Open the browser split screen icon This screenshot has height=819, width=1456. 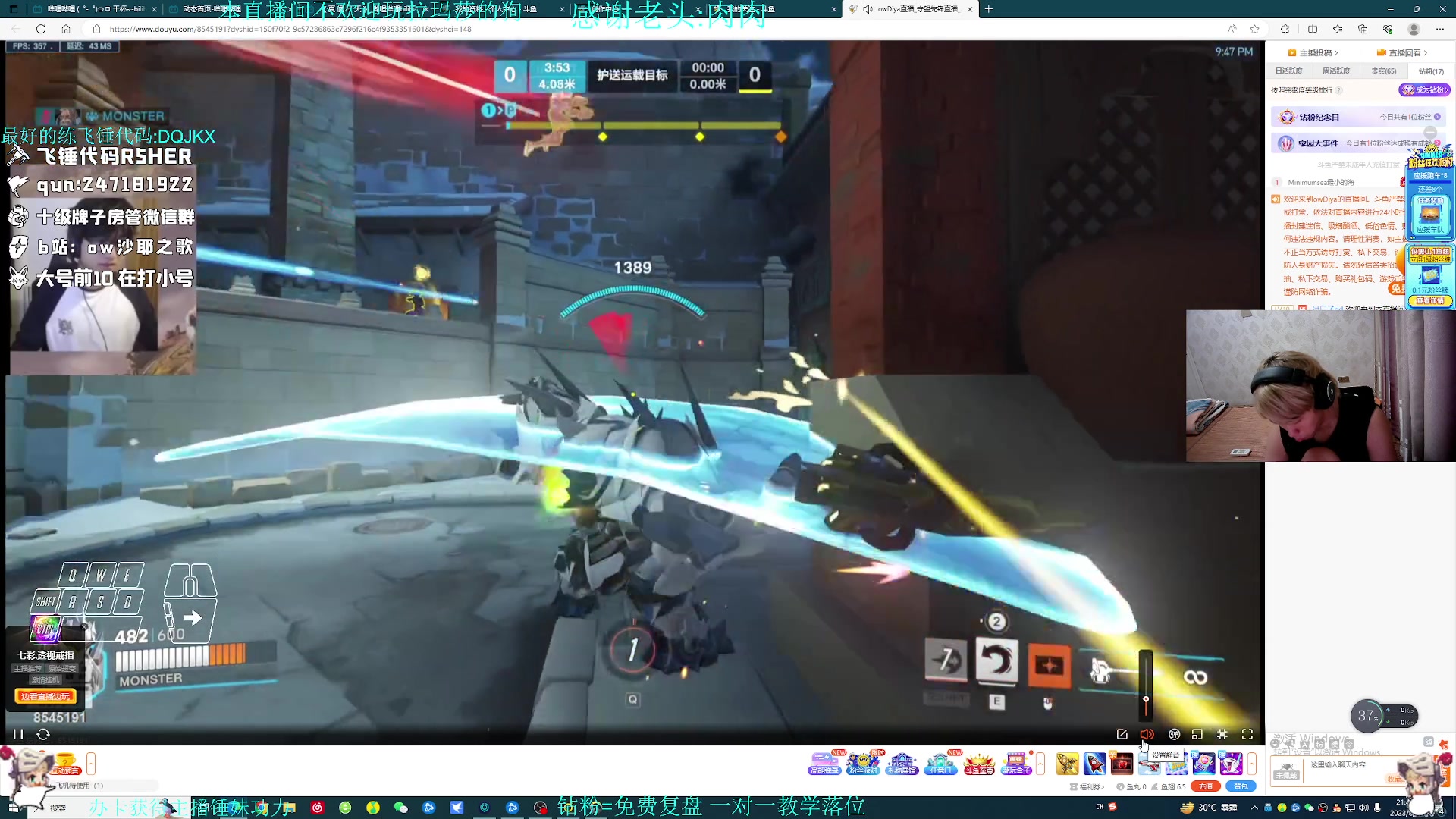click(x=1313, y=29)
